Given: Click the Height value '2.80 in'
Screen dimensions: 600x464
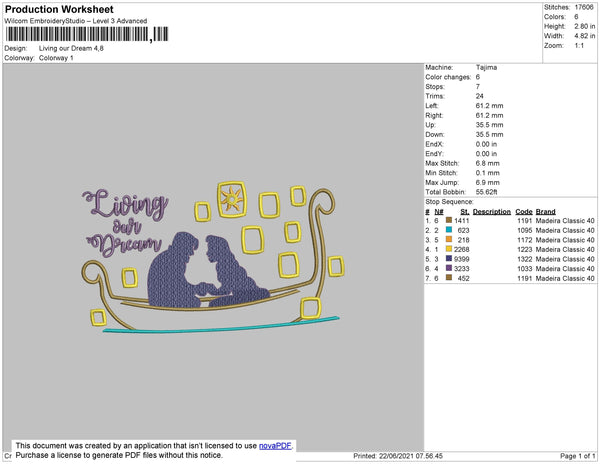Looking at the screenshot, I should pyautogui.click(x=585, y=26).
